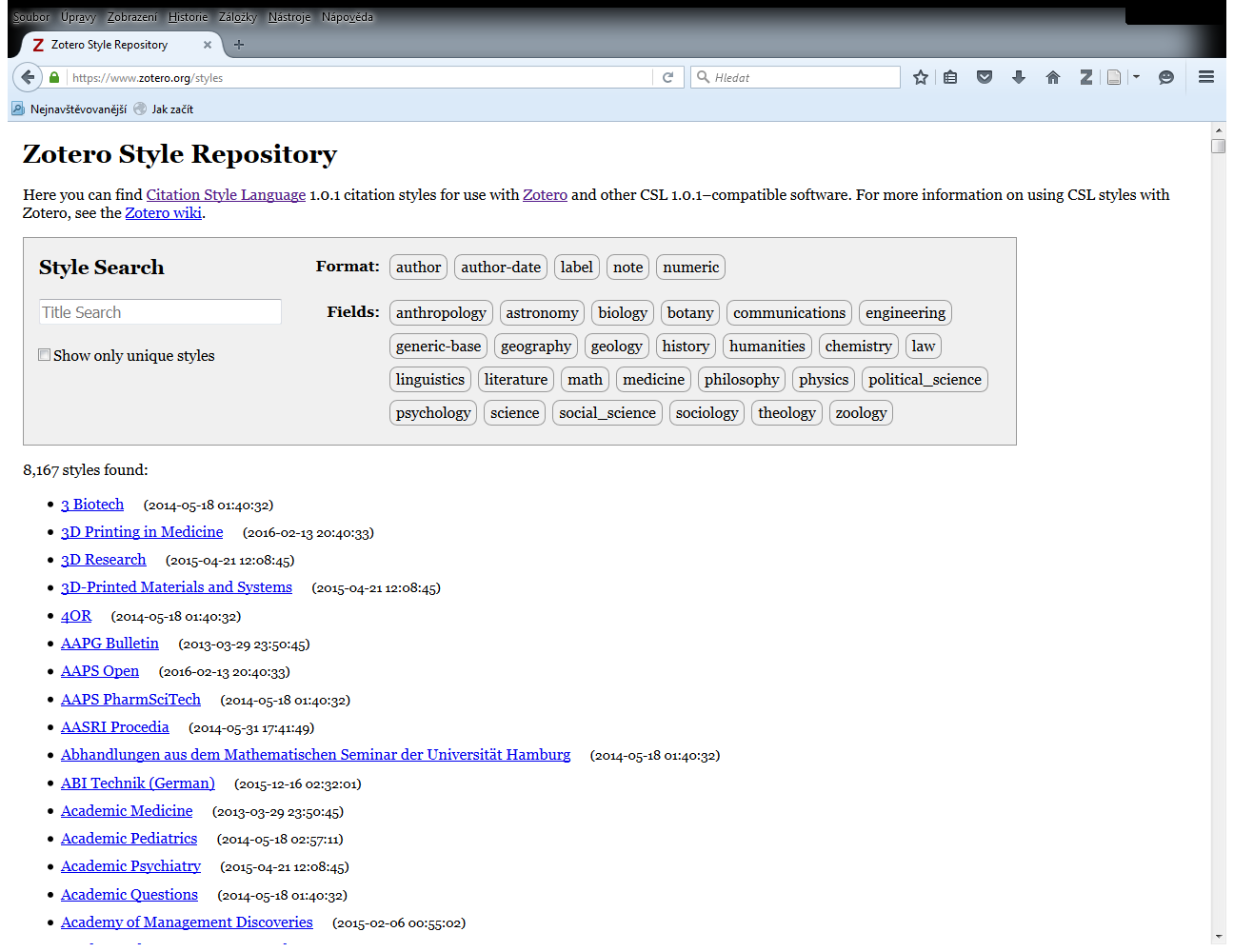
Task: Open a new tab with the plus button
Action: point(239,45)
